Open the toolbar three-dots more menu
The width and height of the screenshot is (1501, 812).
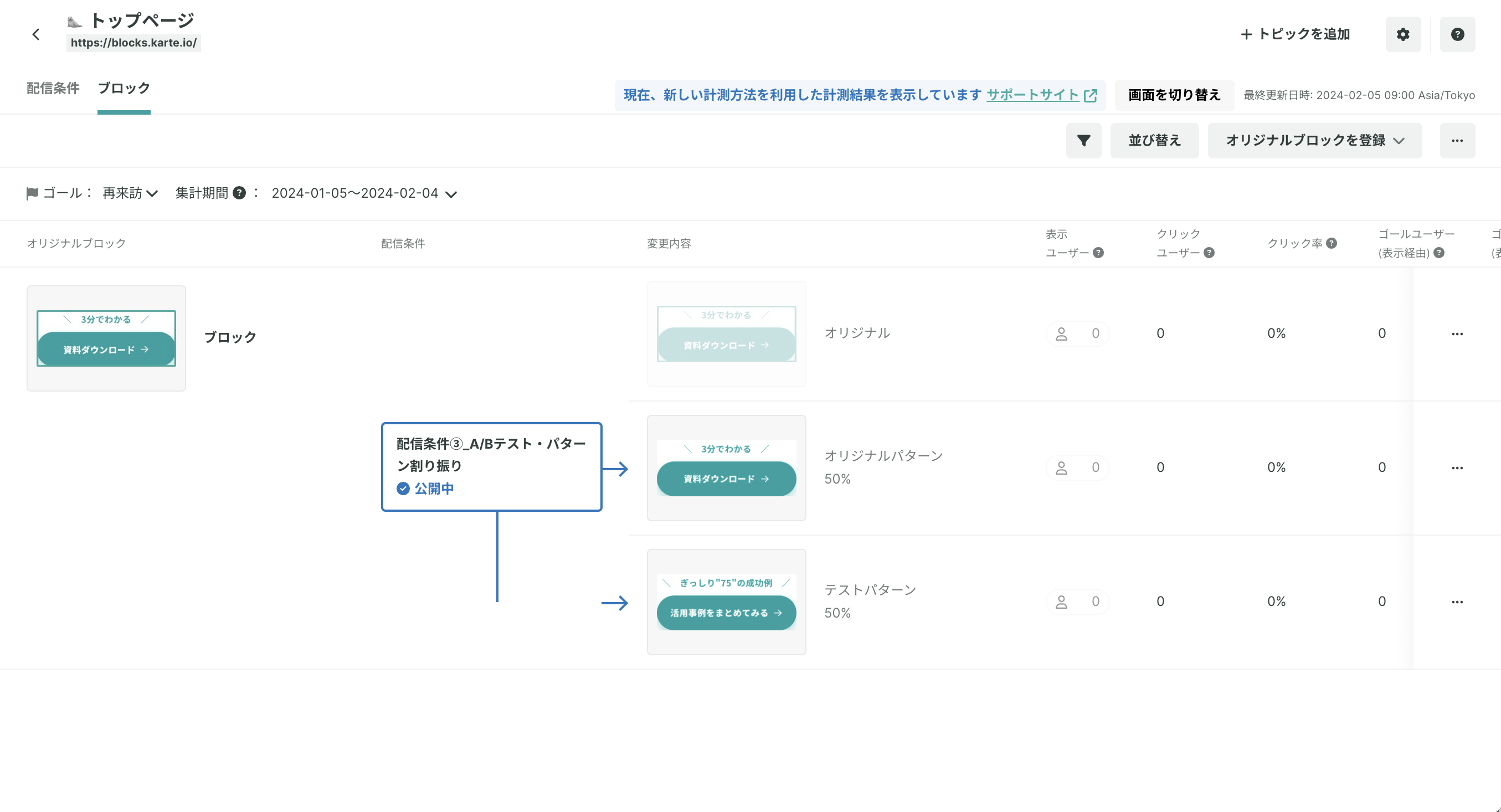pos(1457,140)
